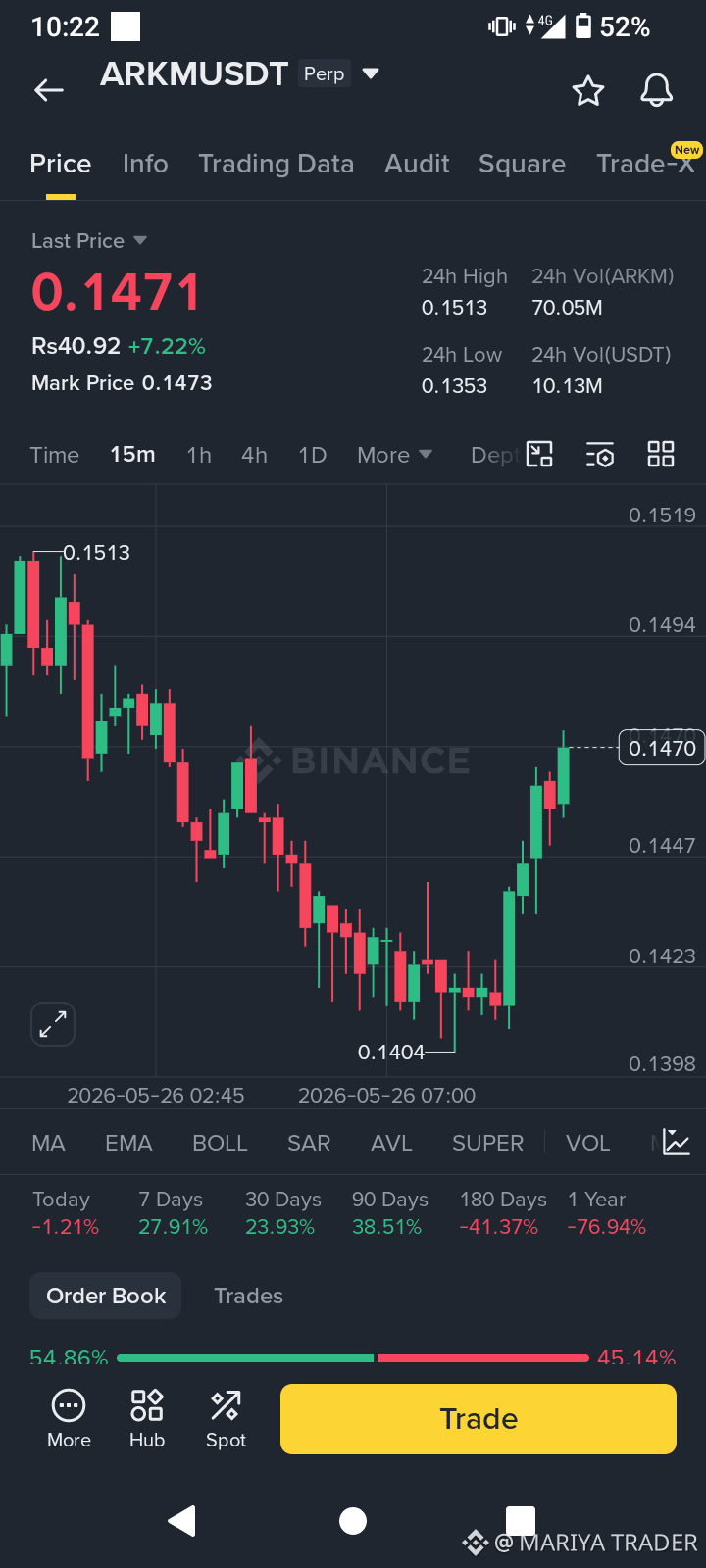The width and height of the screenshot is (706, 1568).
Task: Open indicator chart icon next to VOL
Action: [x=677, y=1142]
